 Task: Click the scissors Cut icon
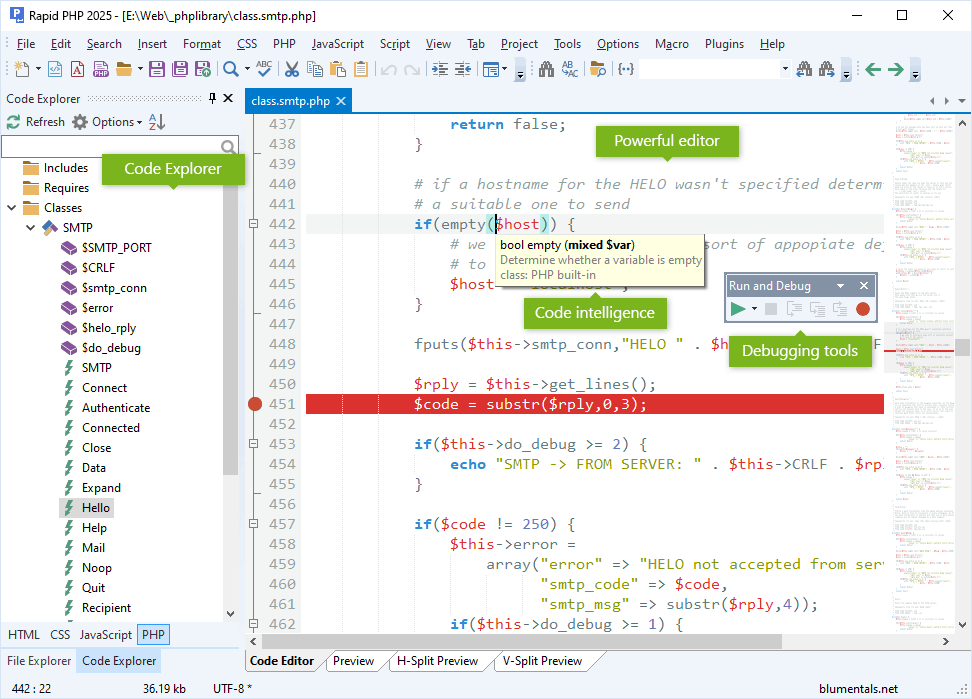tap(292, 69)
